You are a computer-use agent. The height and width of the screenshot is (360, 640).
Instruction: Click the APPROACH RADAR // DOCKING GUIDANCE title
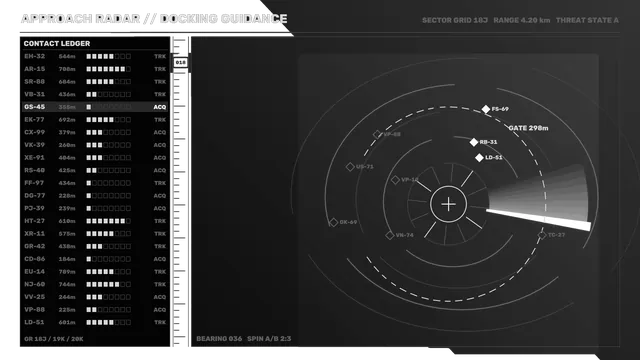pyautogui.click(x=154, y=19)
